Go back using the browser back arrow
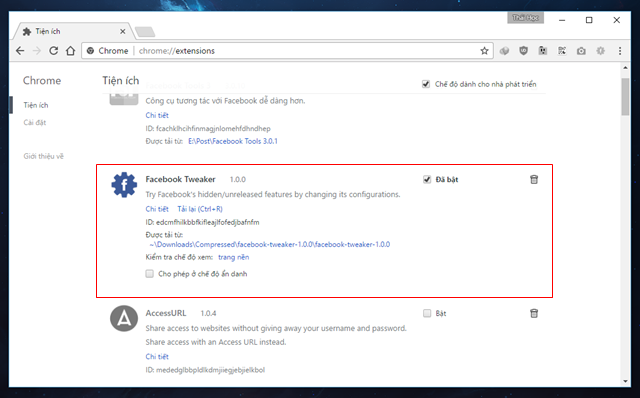Viewport: 640px width, 398px height. [20, 51]
